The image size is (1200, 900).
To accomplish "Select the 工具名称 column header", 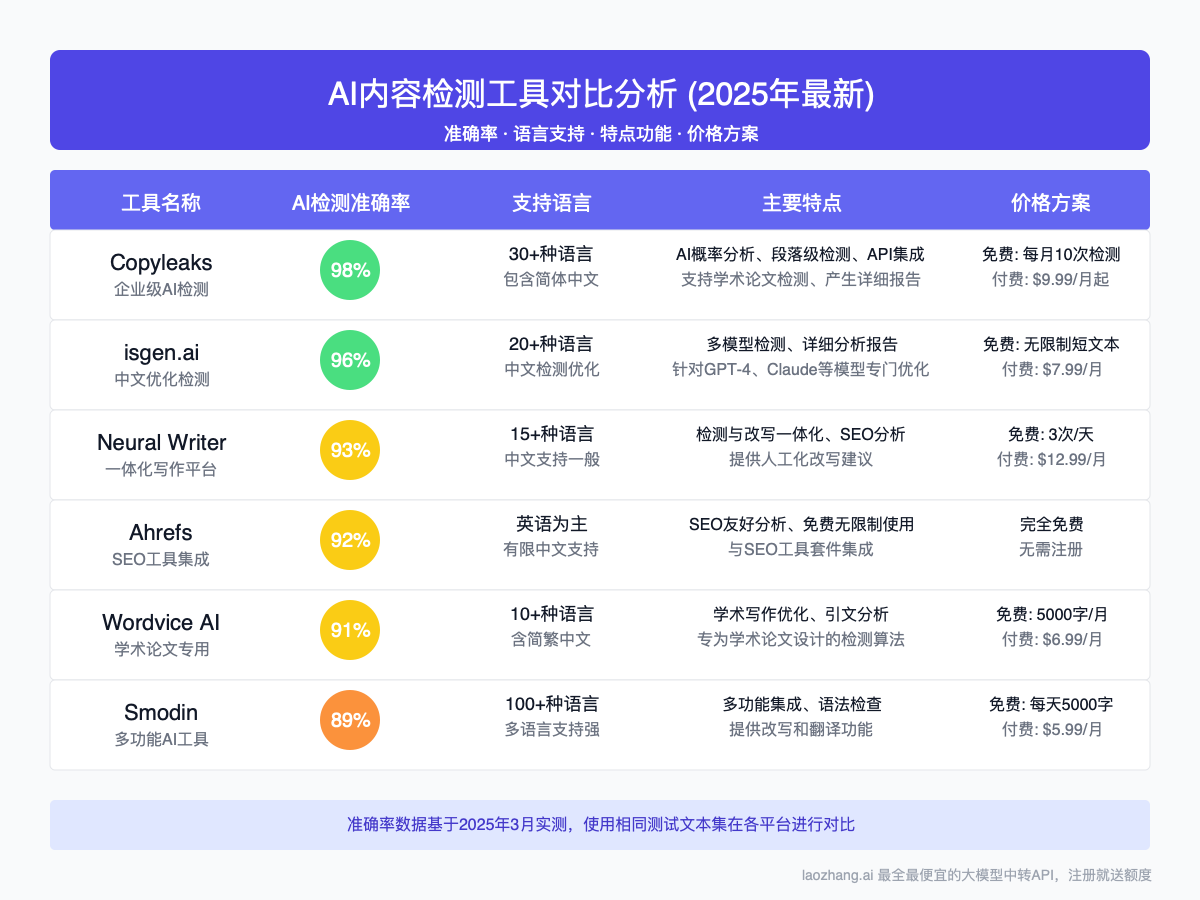I will 161,203.
